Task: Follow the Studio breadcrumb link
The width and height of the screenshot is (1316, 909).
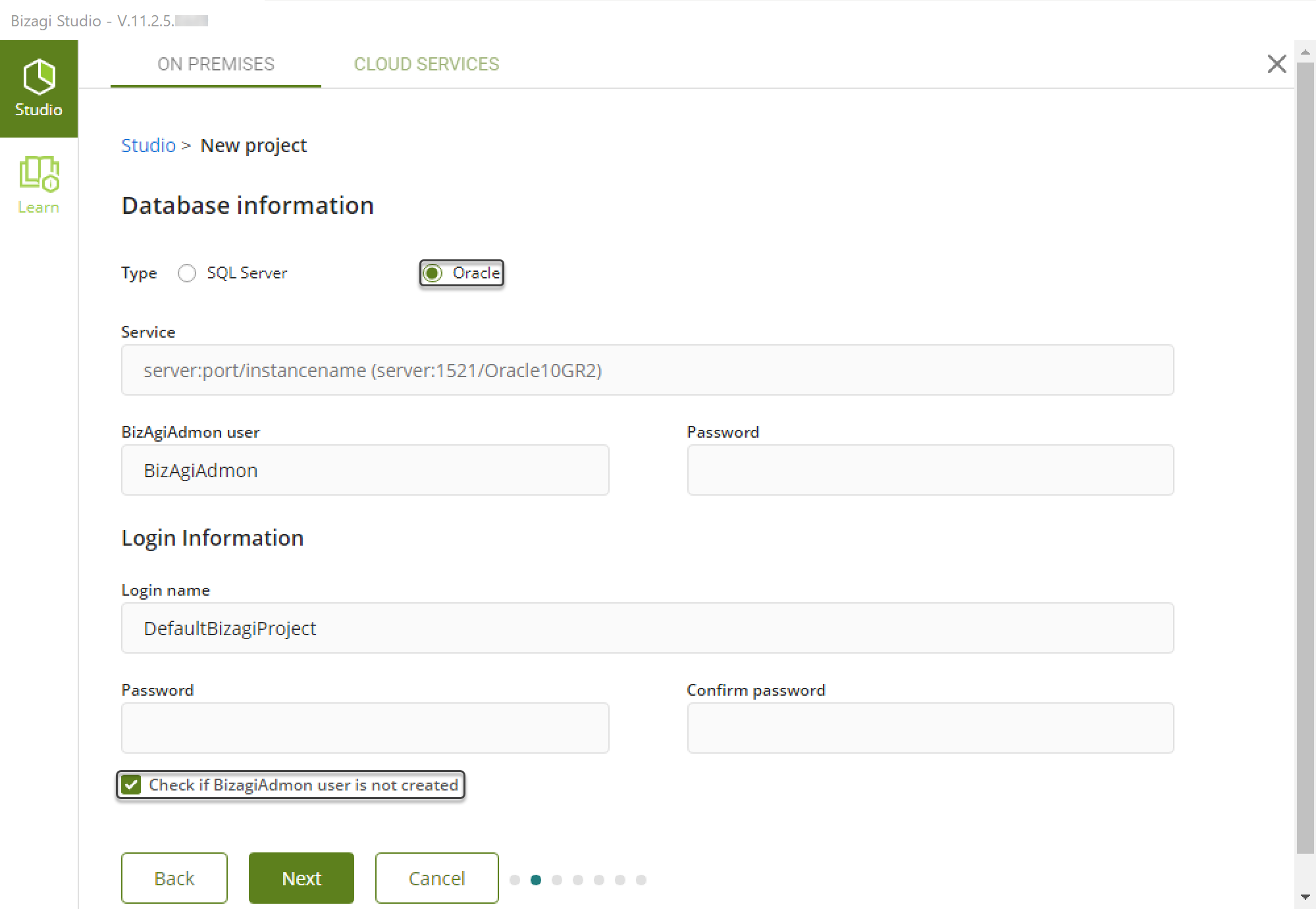Action: (x=148, y=145)
